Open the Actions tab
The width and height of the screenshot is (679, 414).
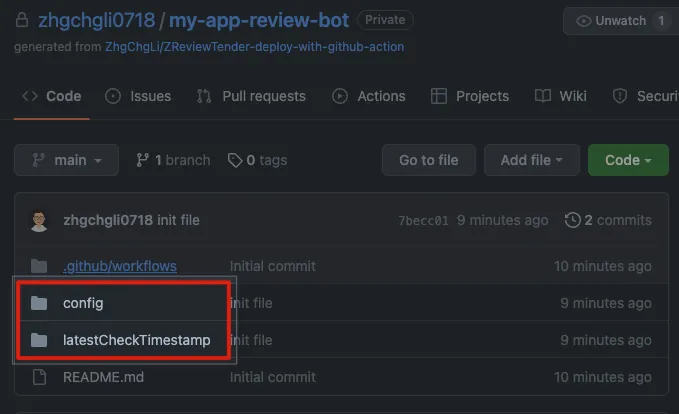coord(368,96)
